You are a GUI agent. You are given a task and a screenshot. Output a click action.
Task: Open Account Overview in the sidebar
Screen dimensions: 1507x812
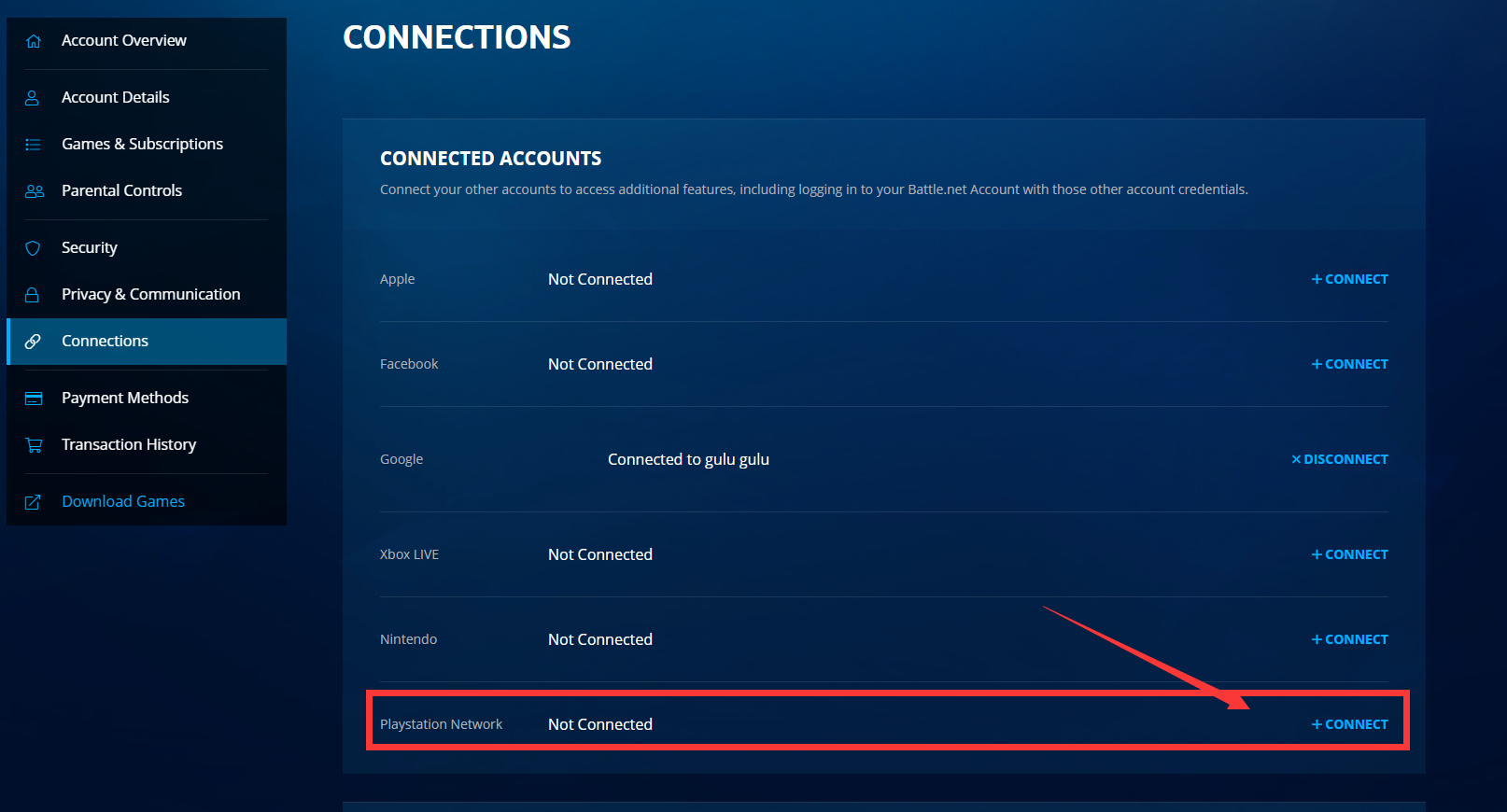coord(123,41)
